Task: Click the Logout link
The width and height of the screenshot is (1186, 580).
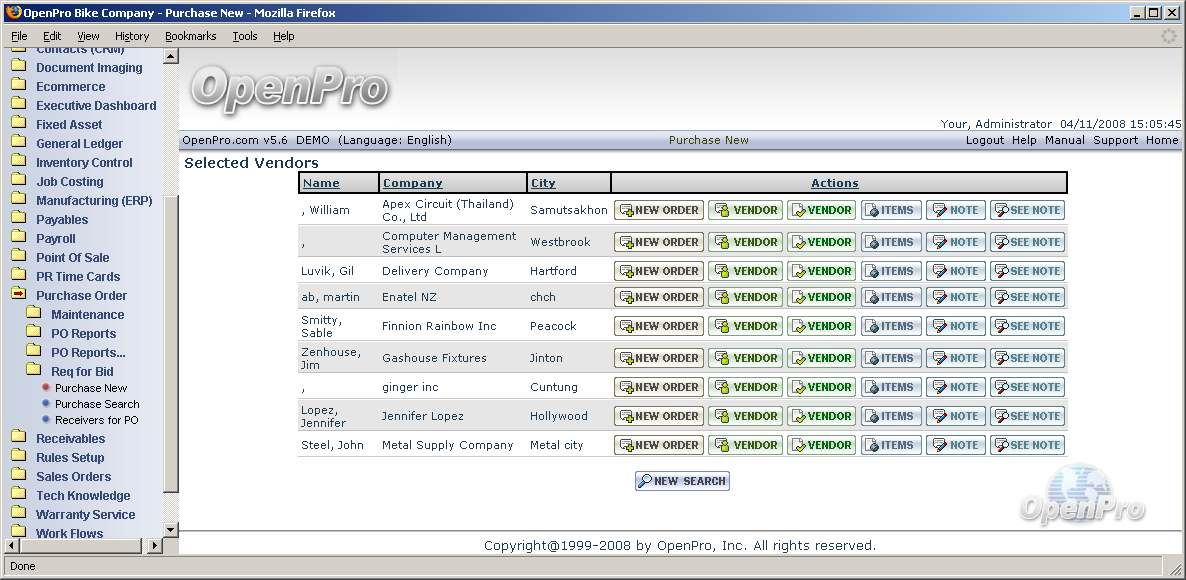Action: [984, 140]
